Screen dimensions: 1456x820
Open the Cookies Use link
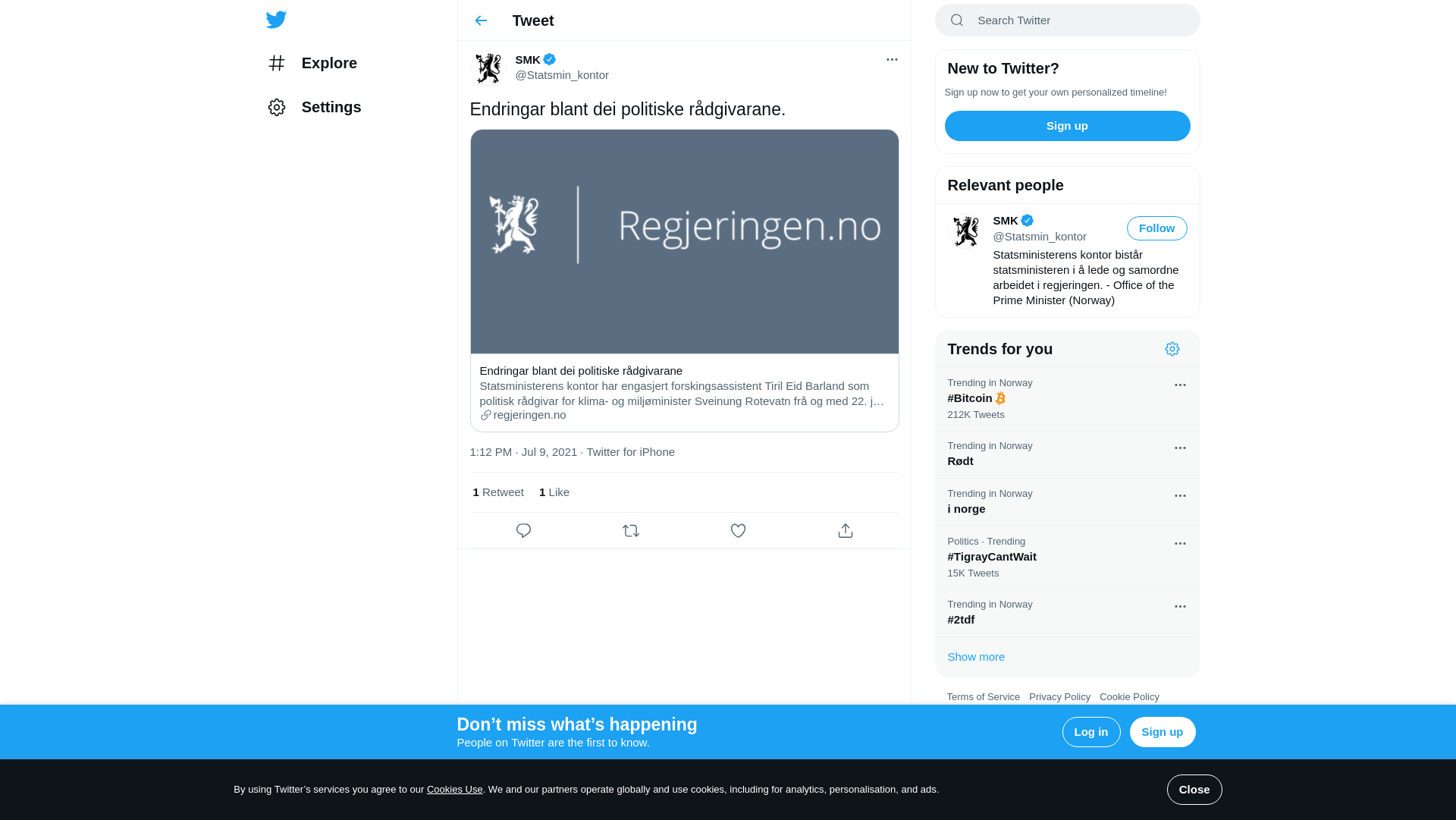[454, 790]
